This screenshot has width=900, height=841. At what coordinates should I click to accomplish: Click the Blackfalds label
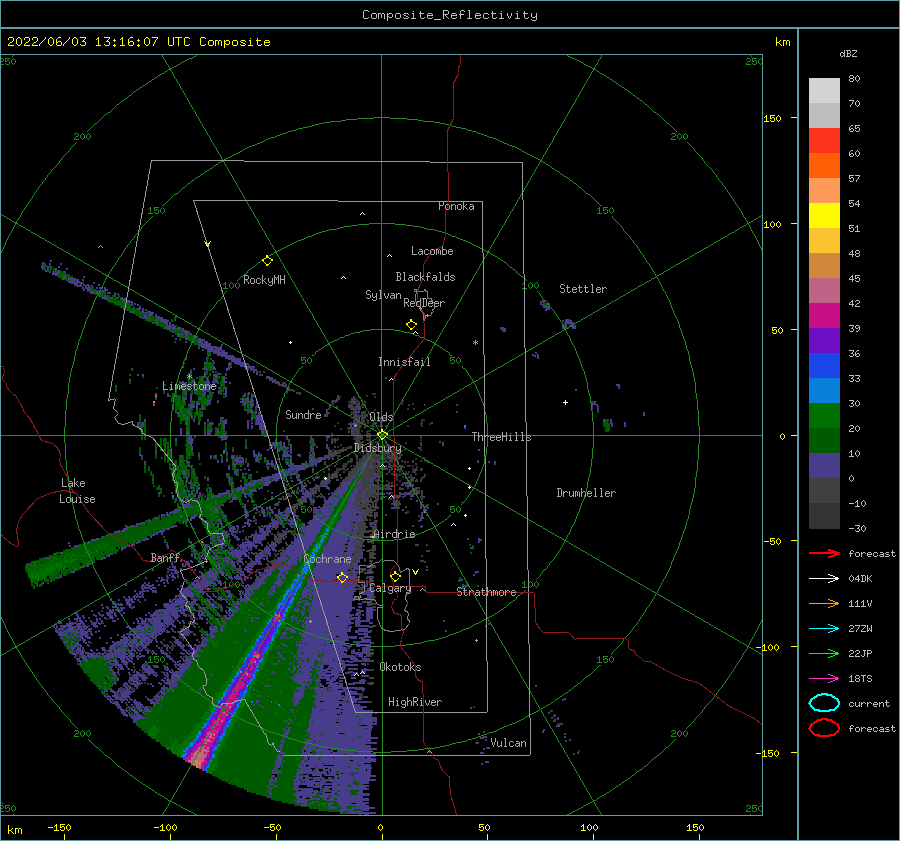click(425, 277)
